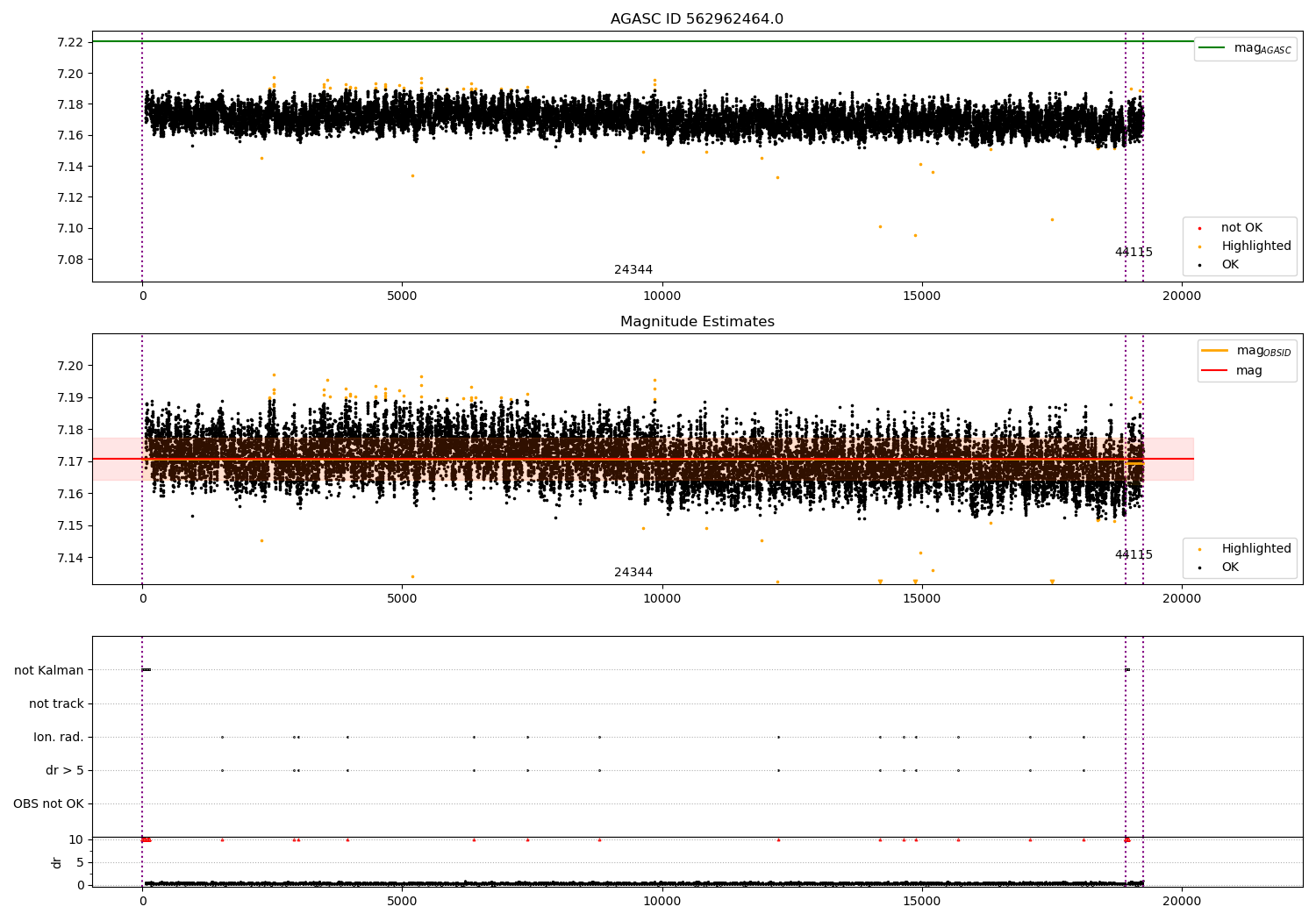Click the "OBS not OK" axis label
Image resolution: width=1316 pixels, height=921 pixels.
point(48,803)
